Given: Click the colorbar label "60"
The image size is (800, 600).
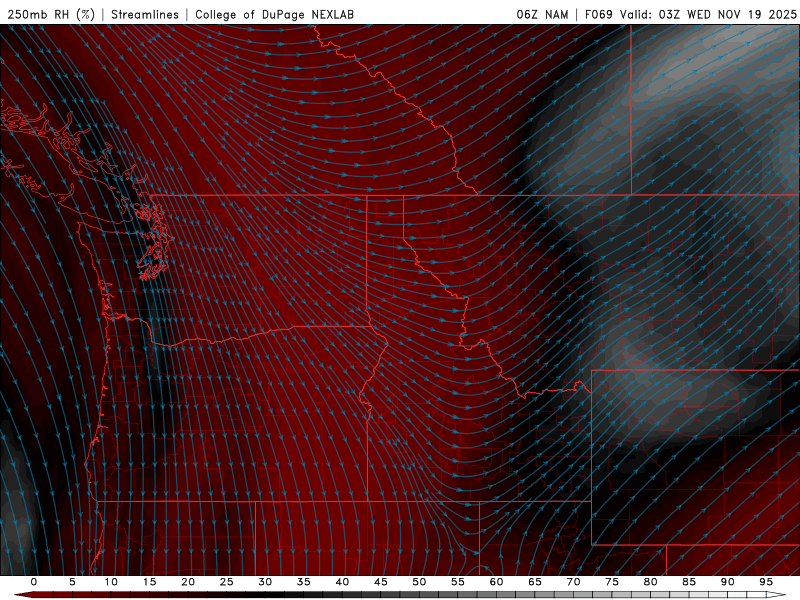Looking at the screenshot, I should point(496,582).
